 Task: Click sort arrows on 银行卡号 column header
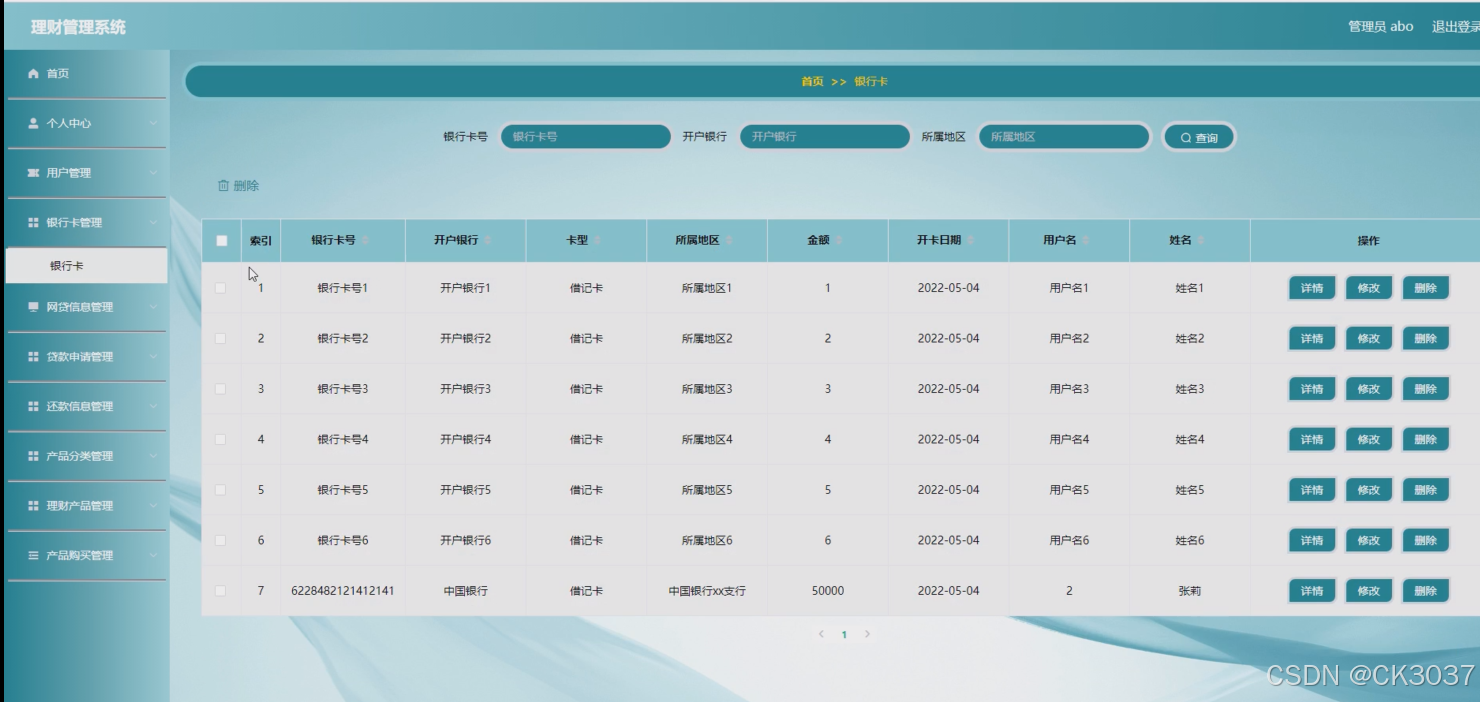pyautogui.click(x=365, y=241)
